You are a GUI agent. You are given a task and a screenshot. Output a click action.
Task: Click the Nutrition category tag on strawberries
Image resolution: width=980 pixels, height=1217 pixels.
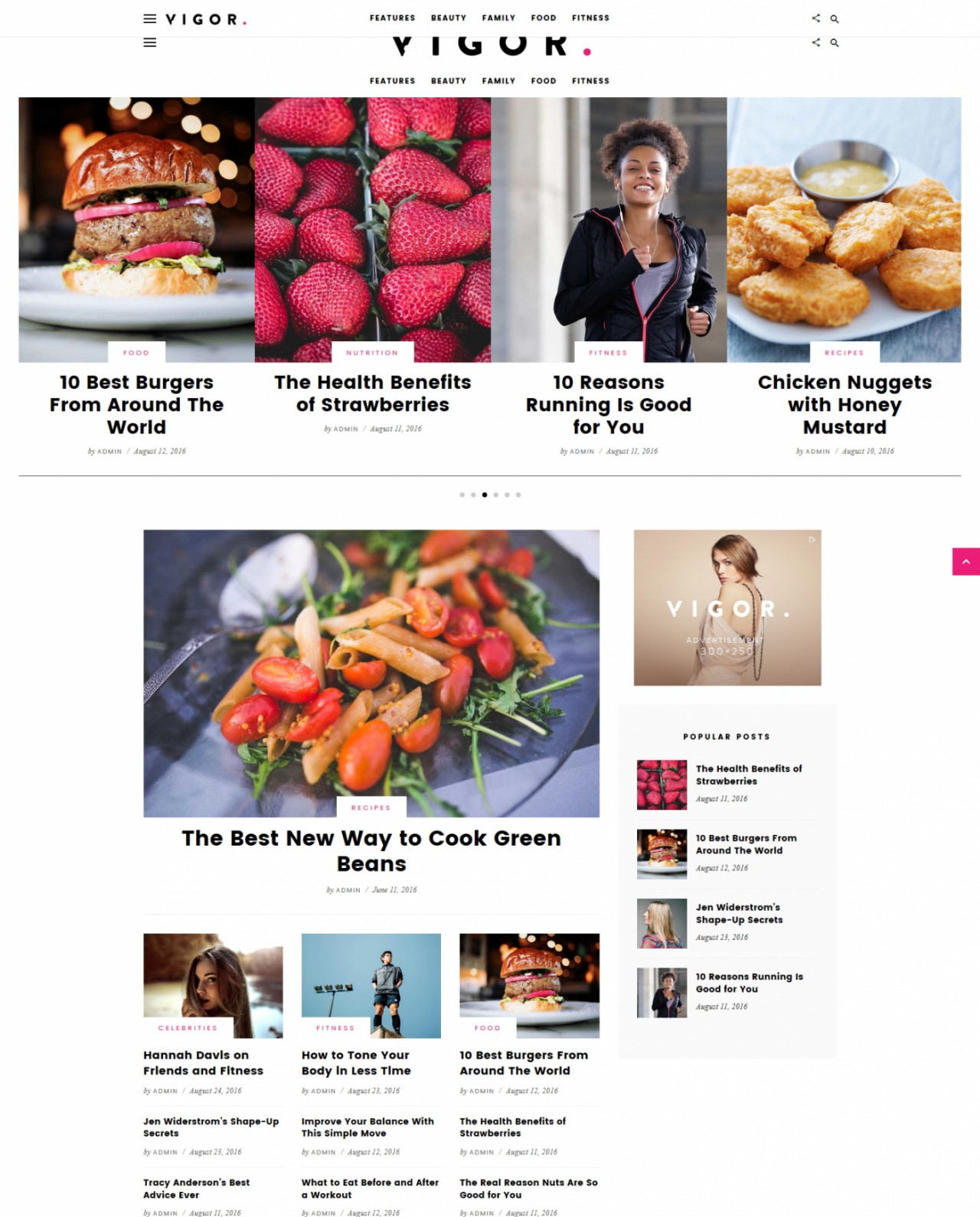coord(372,353)
